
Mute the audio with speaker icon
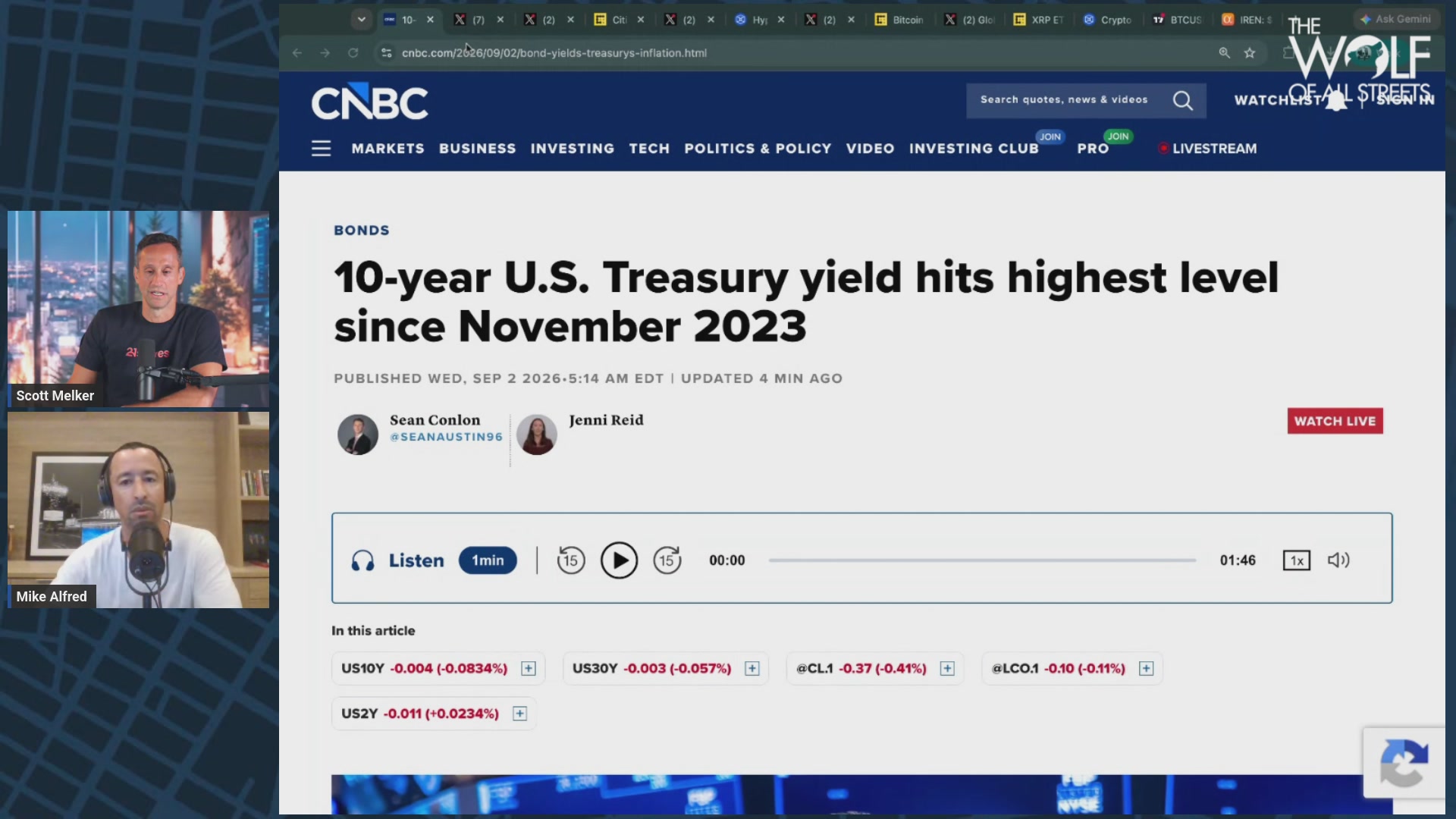pos(1338,560)
